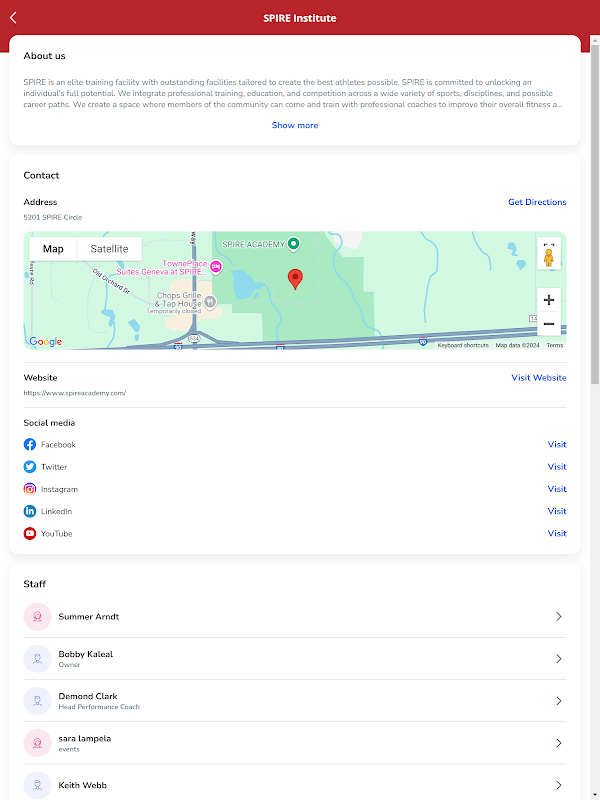Click the sara lampela name

85,738
